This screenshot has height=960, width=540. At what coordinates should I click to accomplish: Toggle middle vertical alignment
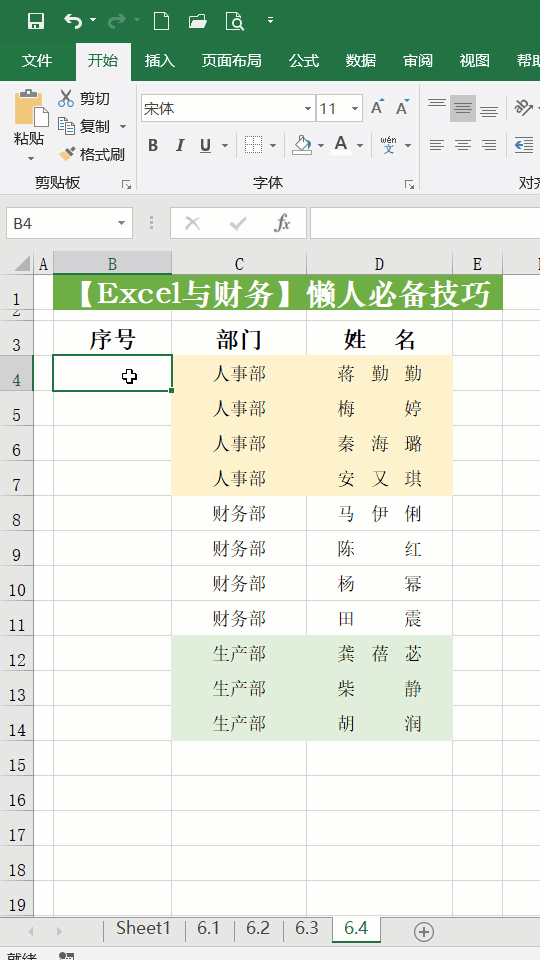(463, 109)
